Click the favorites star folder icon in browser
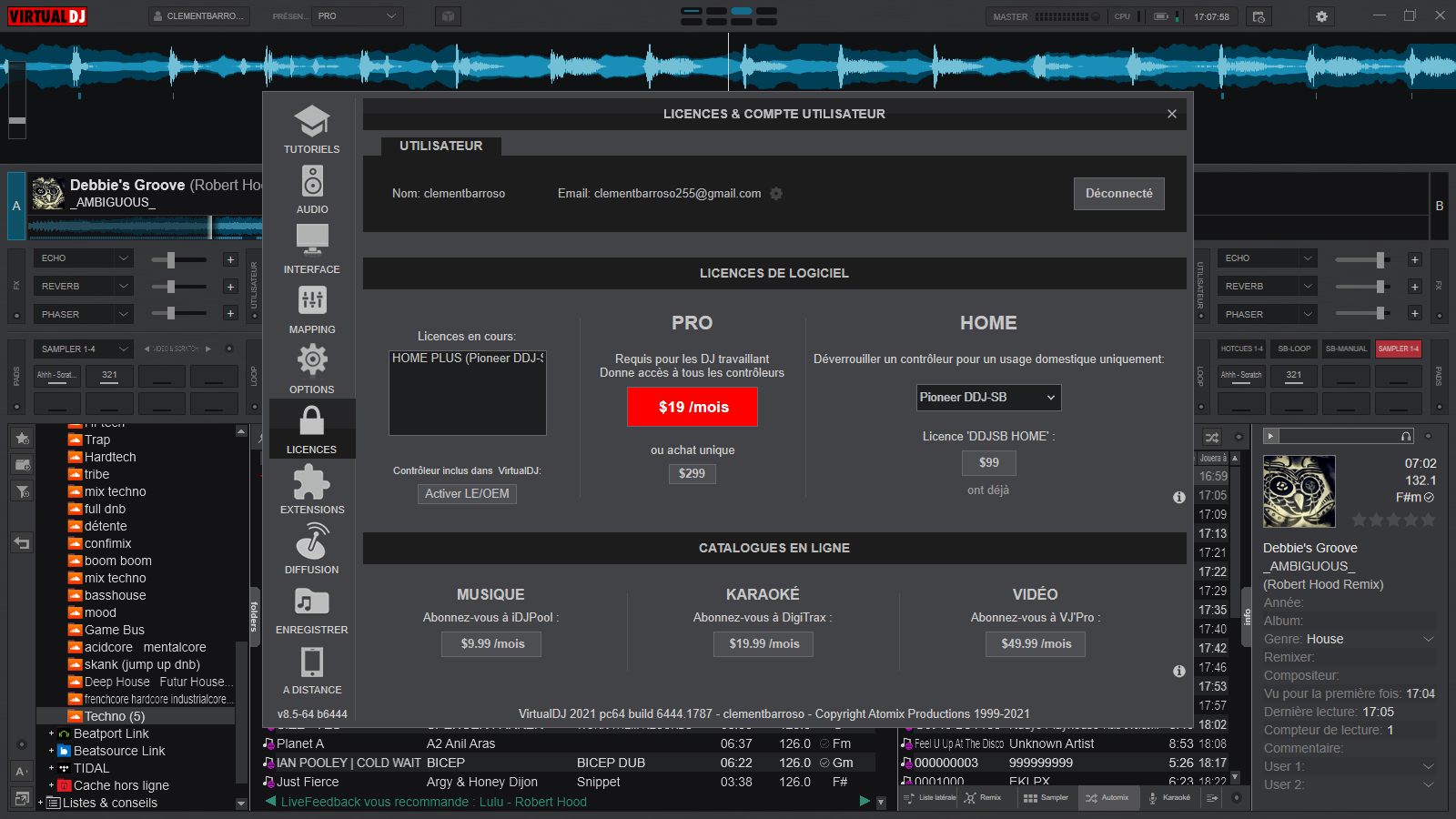Viewport: 1456px width, 819px height. click(23, 439)
